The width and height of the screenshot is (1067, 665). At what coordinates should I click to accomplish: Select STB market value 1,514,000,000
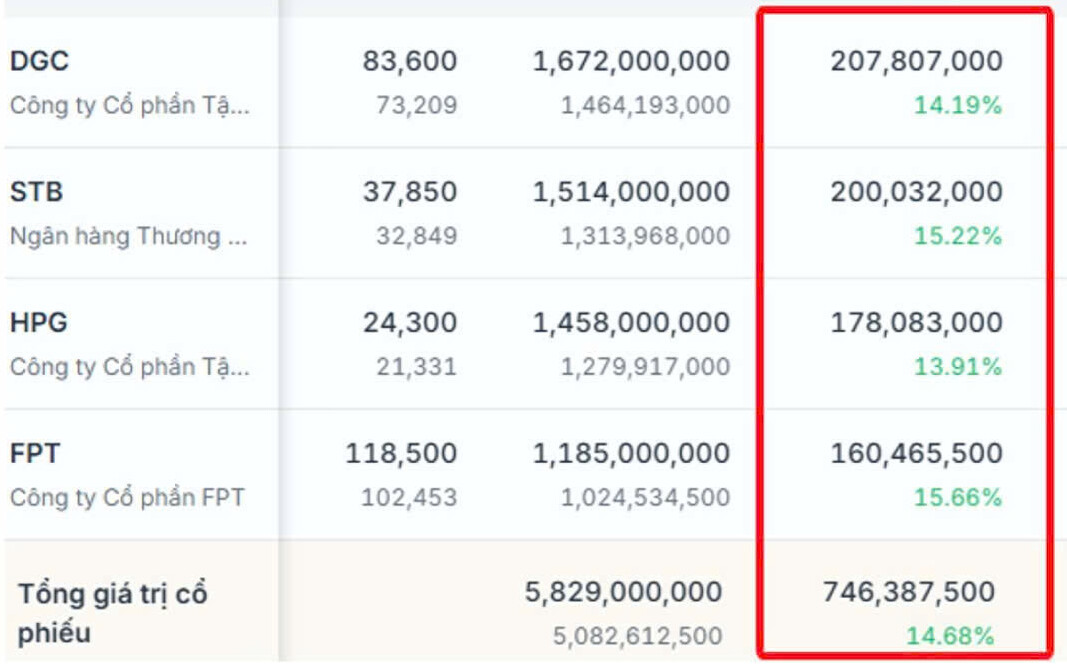pyautogui.click(x=631, y=192)
